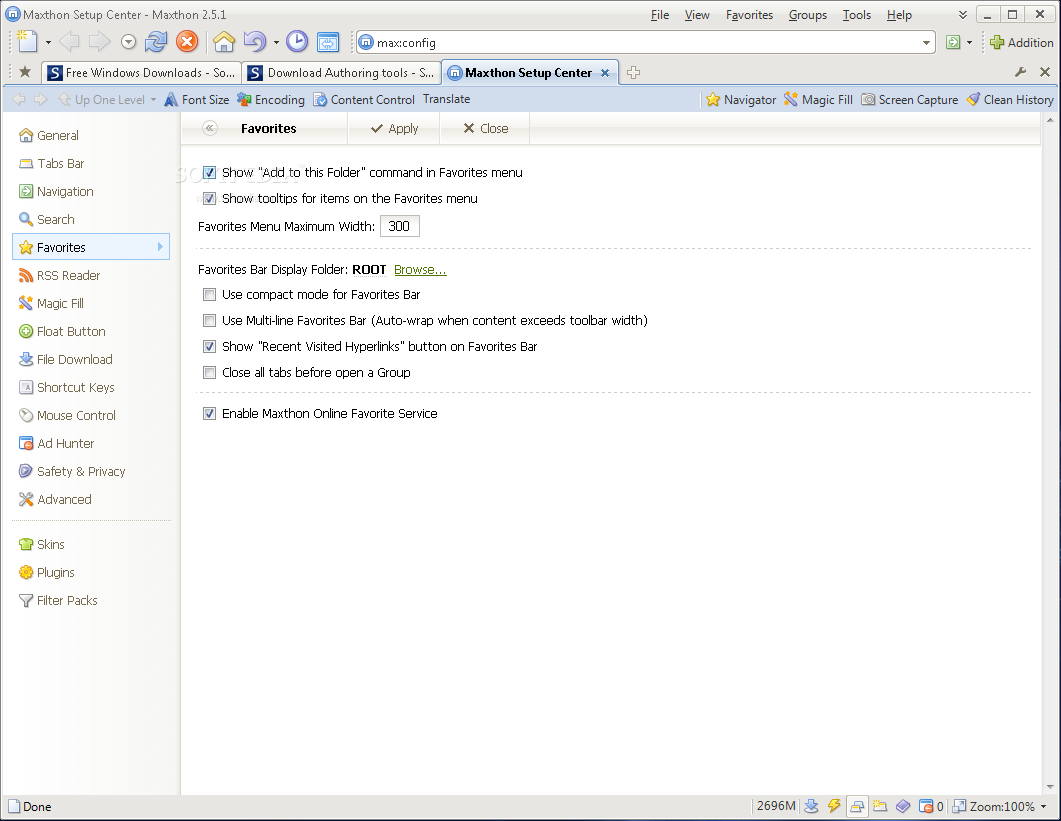Image resolution: width=1061 pixels, height=821 pixels.
Task: Click the lightning bolt status bar icon
Action: (834, 806)
